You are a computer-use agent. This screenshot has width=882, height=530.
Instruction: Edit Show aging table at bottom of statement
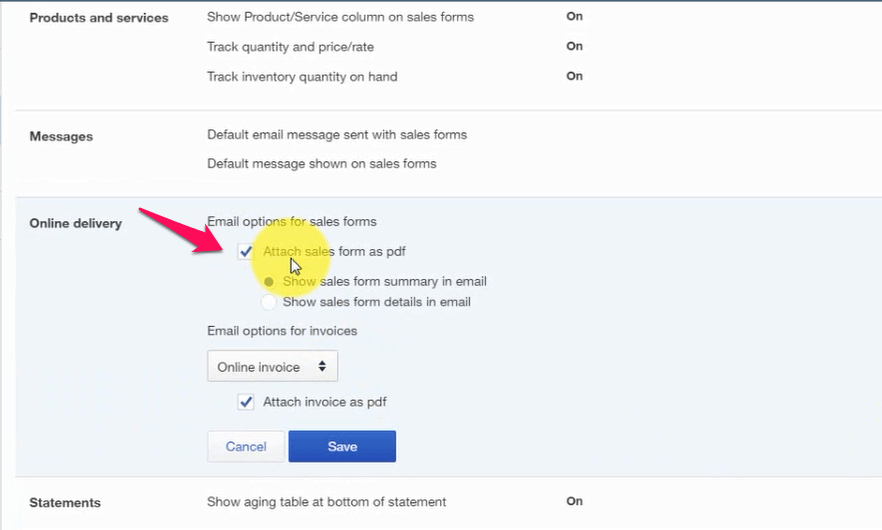click(326, 502)
